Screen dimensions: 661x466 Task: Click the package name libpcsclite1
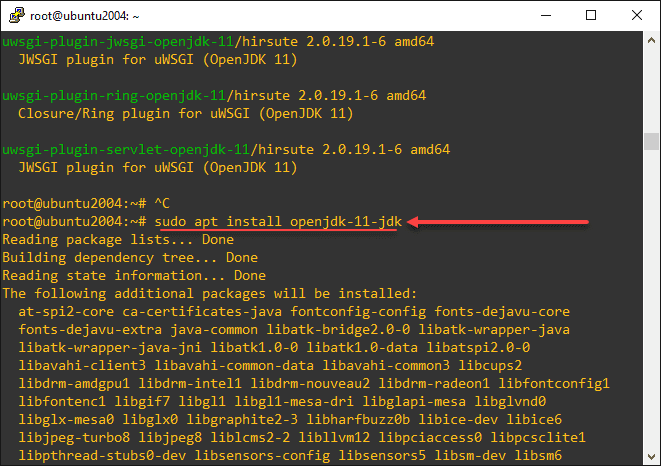(x=538, y=437)
